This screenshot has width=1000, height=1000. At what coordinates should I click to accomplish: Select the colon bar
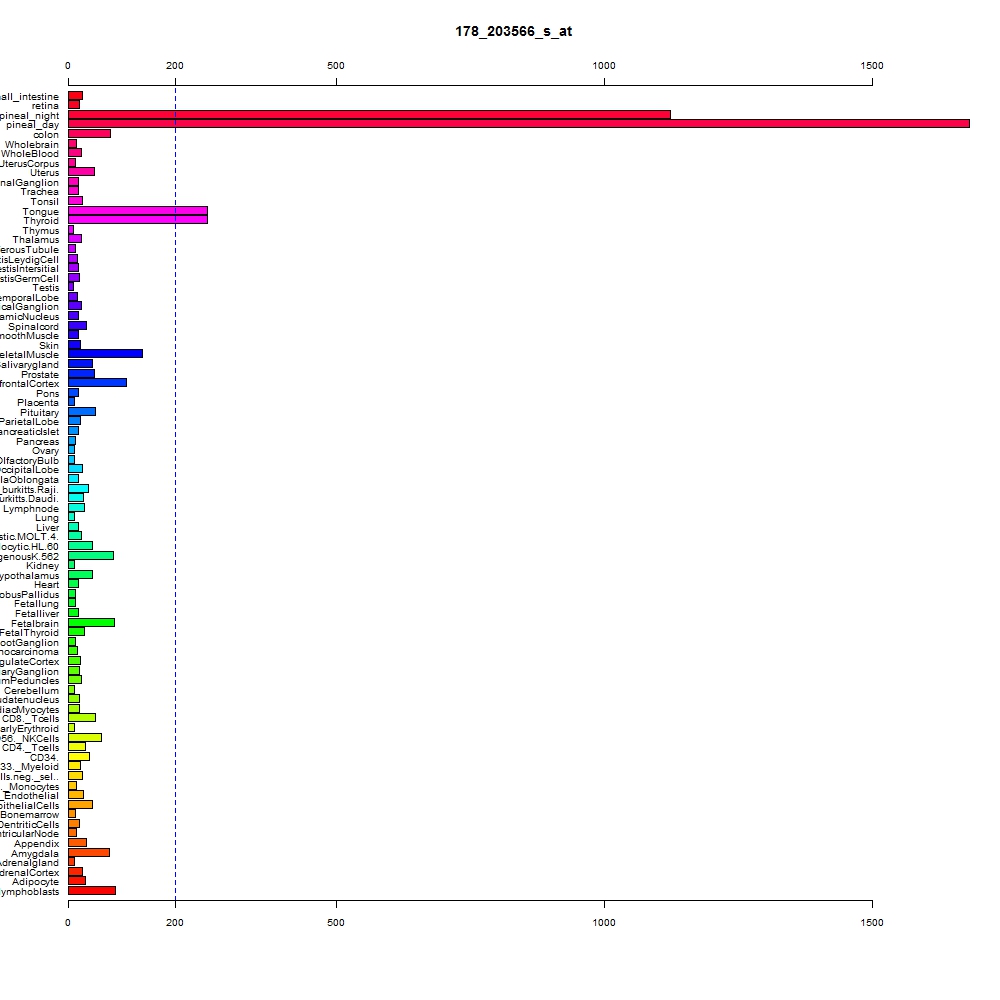coord(89,134)
